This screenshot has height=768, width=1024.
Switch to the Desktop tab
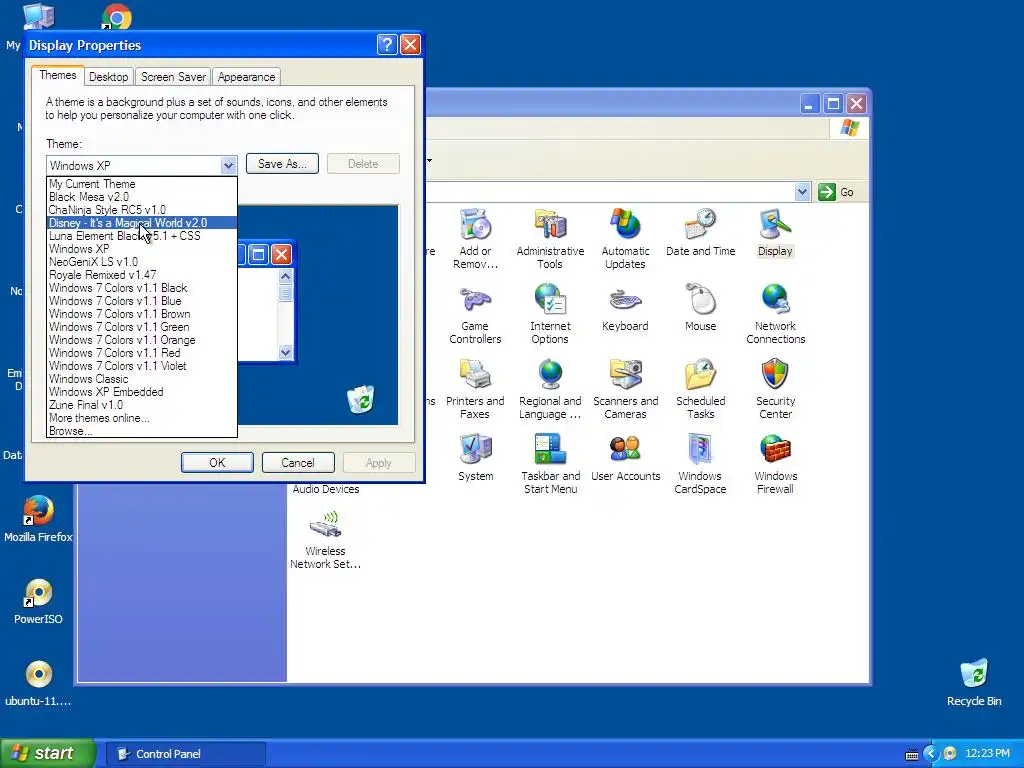(x=108, y=77)
